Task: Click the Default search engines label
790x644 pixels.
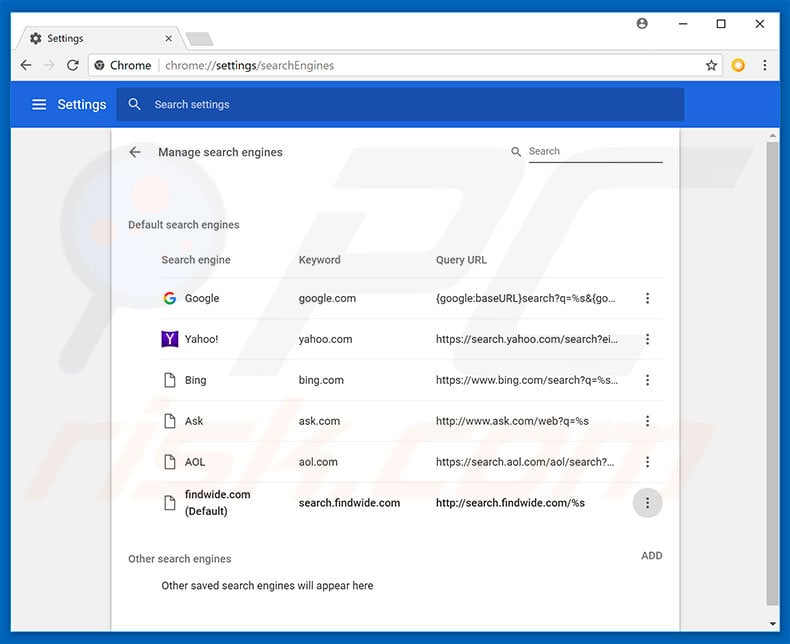Action: point(183,225)
